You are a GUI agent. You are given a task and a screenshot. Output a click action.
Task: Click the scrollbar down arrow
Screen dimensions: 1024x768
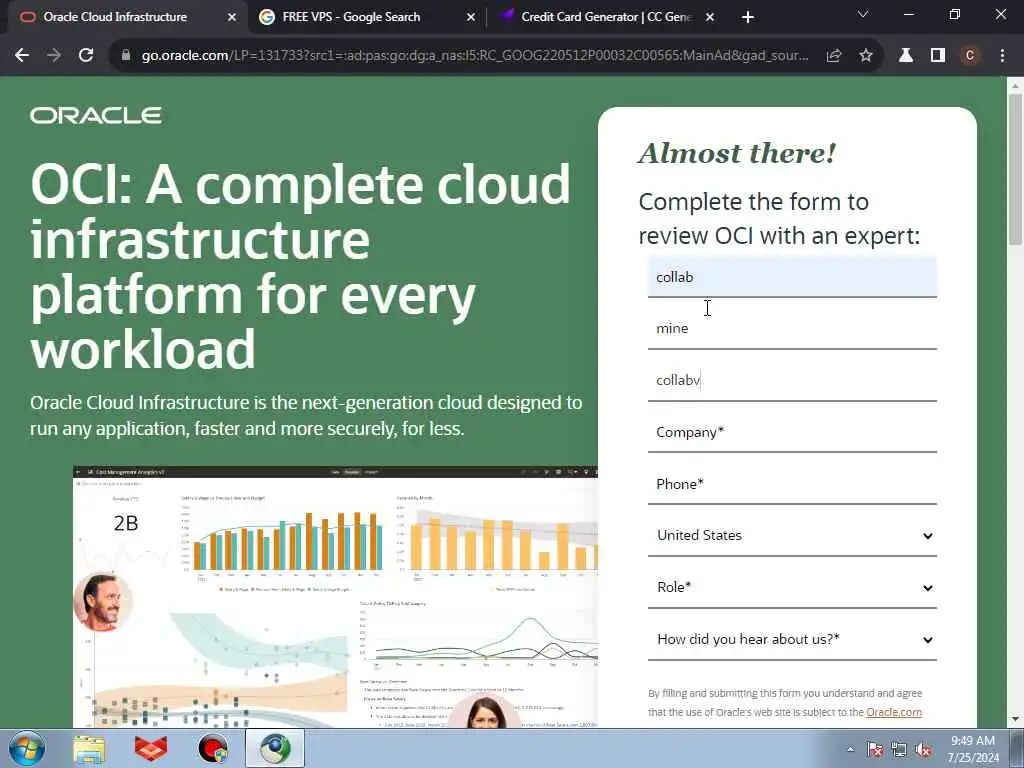[x=1015, y=720]
